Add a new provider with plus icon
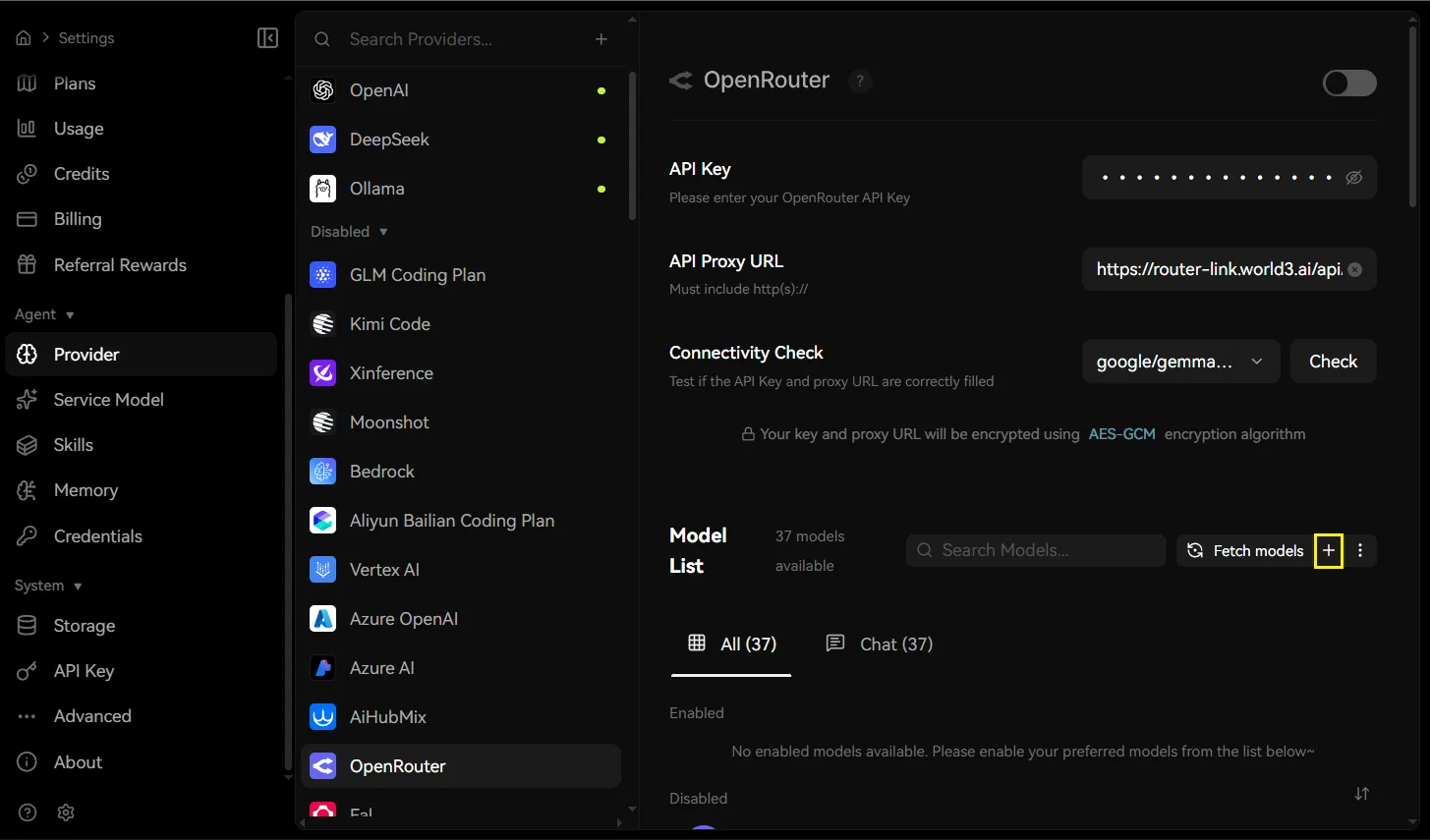 601,39
